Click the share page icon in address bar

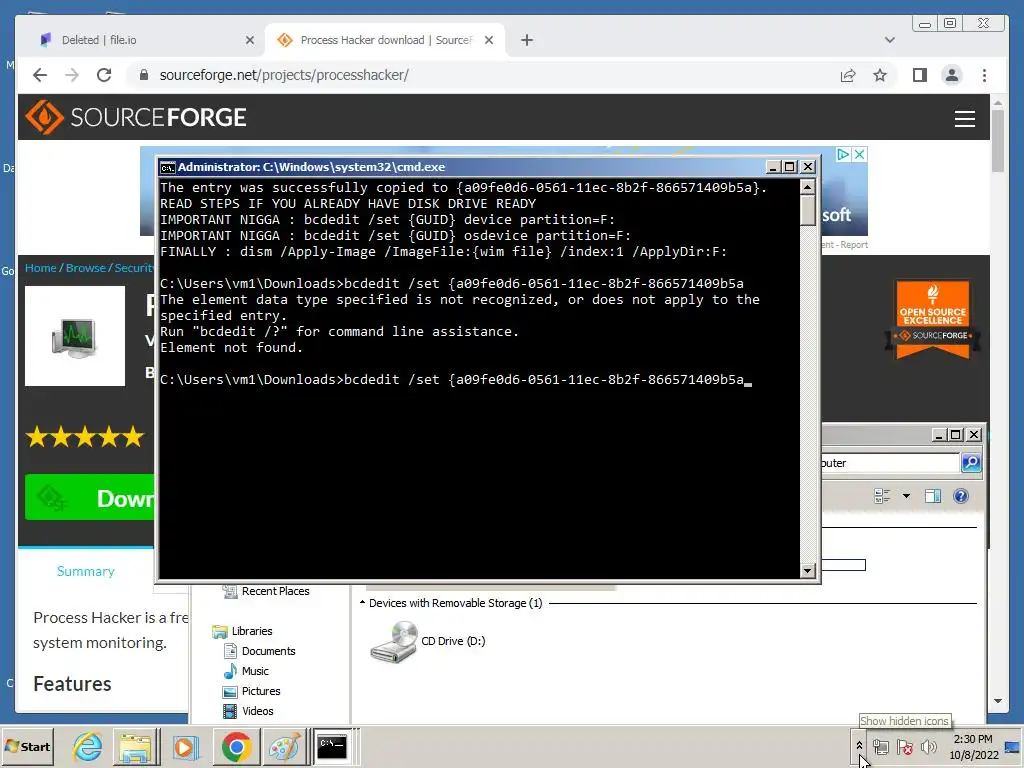pyautogui.click(x=848, y=75)
